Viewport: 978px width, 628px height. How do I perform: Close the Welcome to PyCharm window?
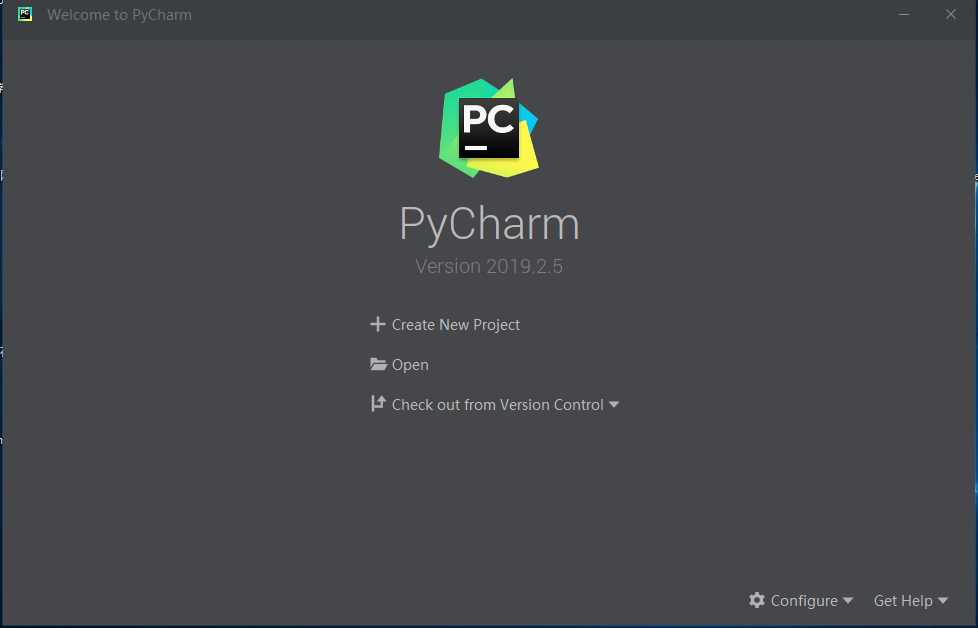coord(951,15)
